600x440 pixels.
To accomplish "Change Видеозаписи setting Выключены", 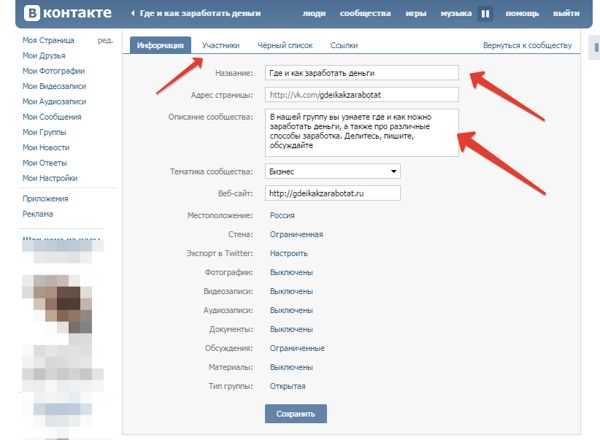I will click(x=292, y=291).
